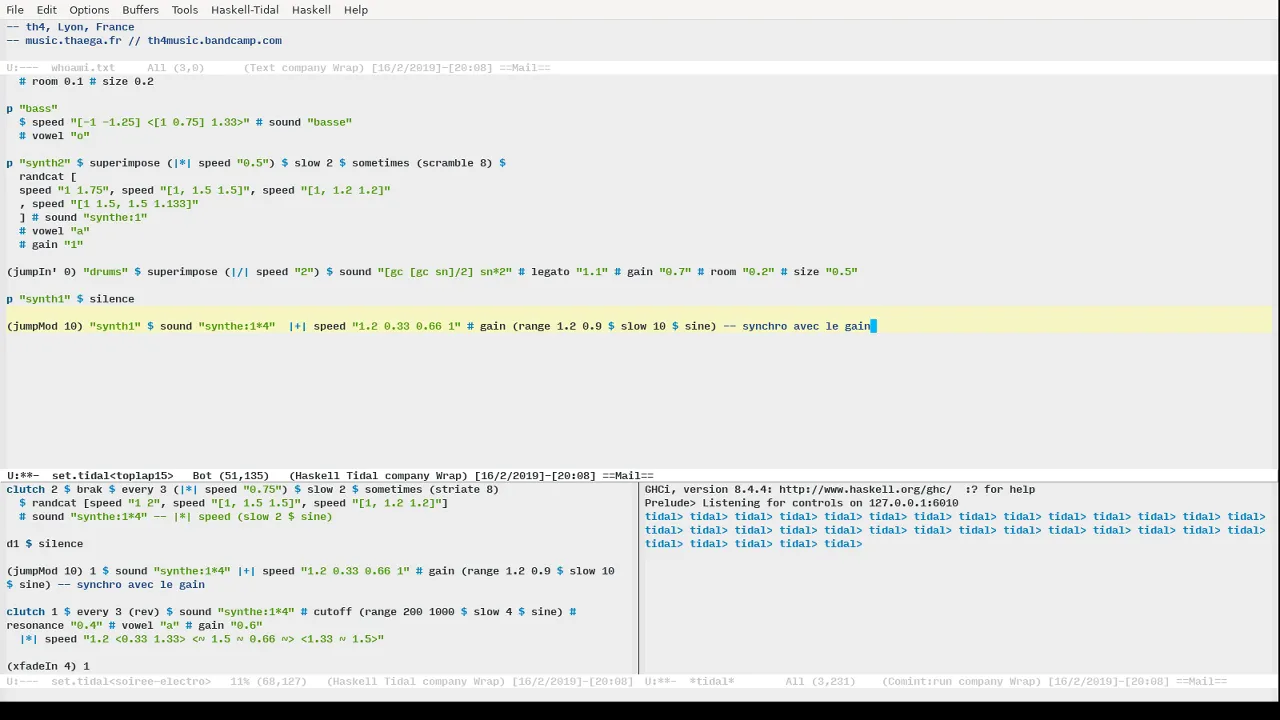Click the d1 $ silence line
Viewport: 1280px width, 720px height.
click(x=44, y=544)
